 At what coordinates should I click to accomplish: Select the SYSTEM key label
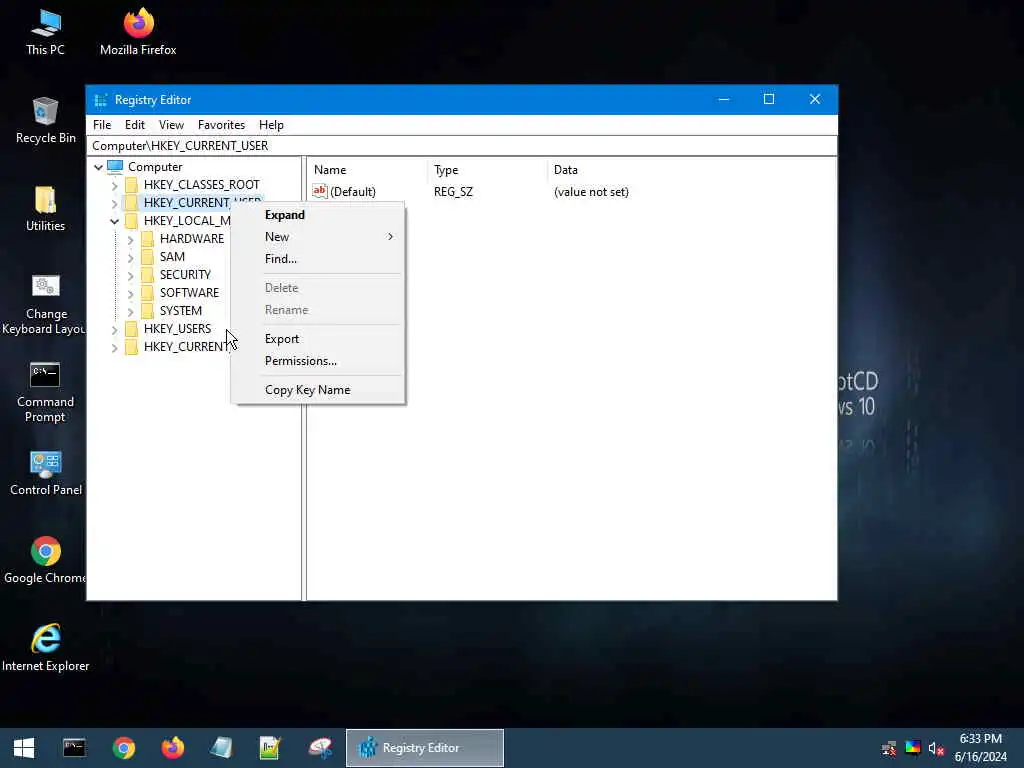point(180,311)
